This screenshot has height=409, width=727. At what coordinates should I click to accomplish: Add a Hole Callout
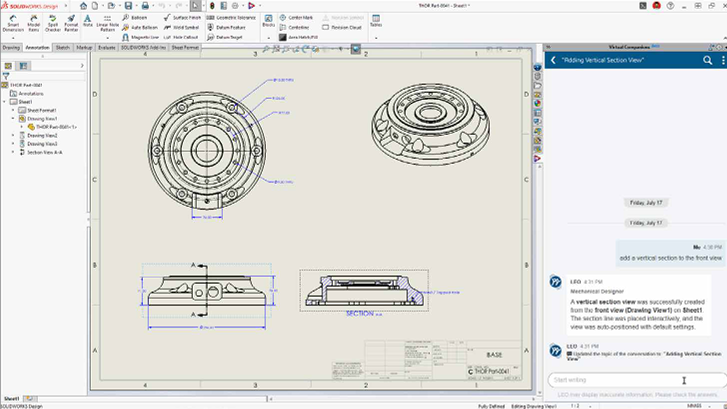pyautogui.click(x=181, y=37)
